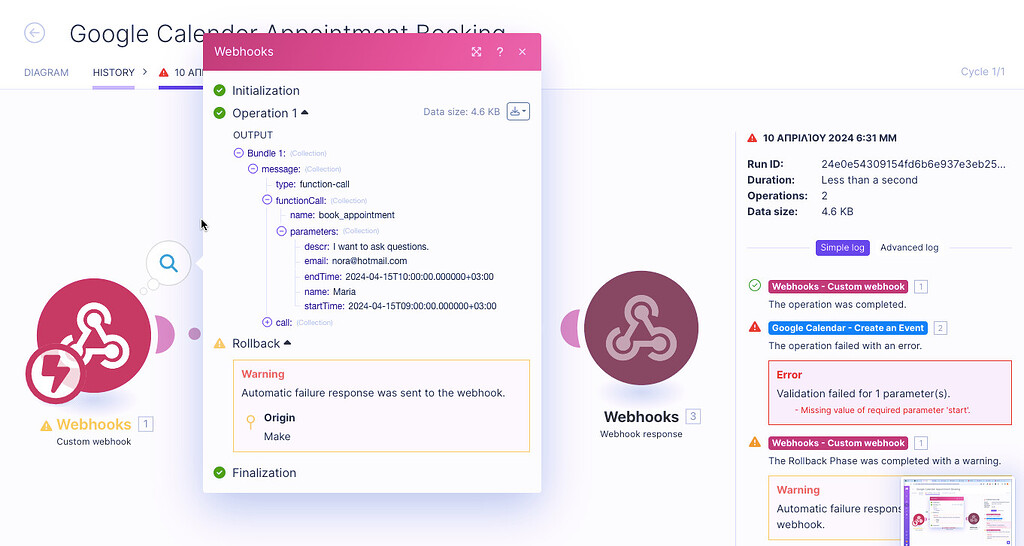Click the type value function-call
The height and width of the screenshot is (546, 1024).
[325, 184]
